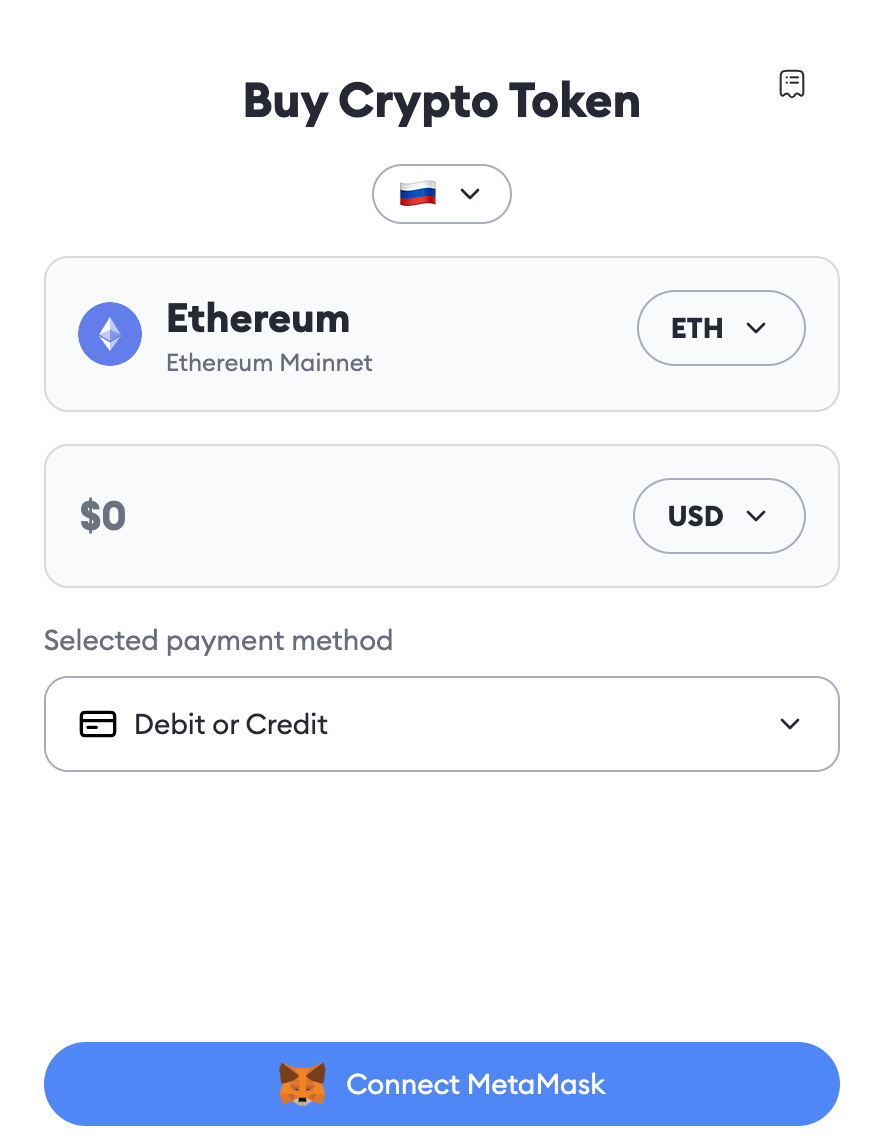Open the USD currency dropdown
884x1146 pixels.
pyautogui.click(x=718, y=516)
